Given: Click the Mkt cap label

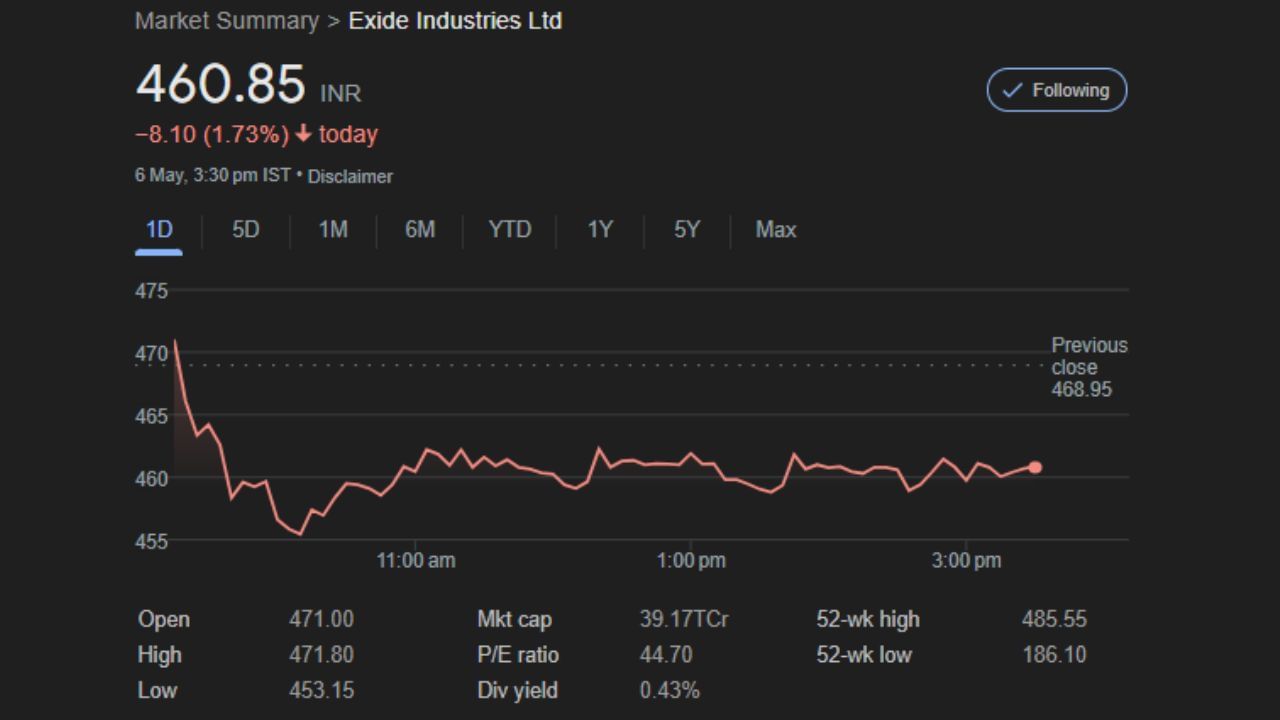Looking at the screenshot, I should tap(514, 619).
